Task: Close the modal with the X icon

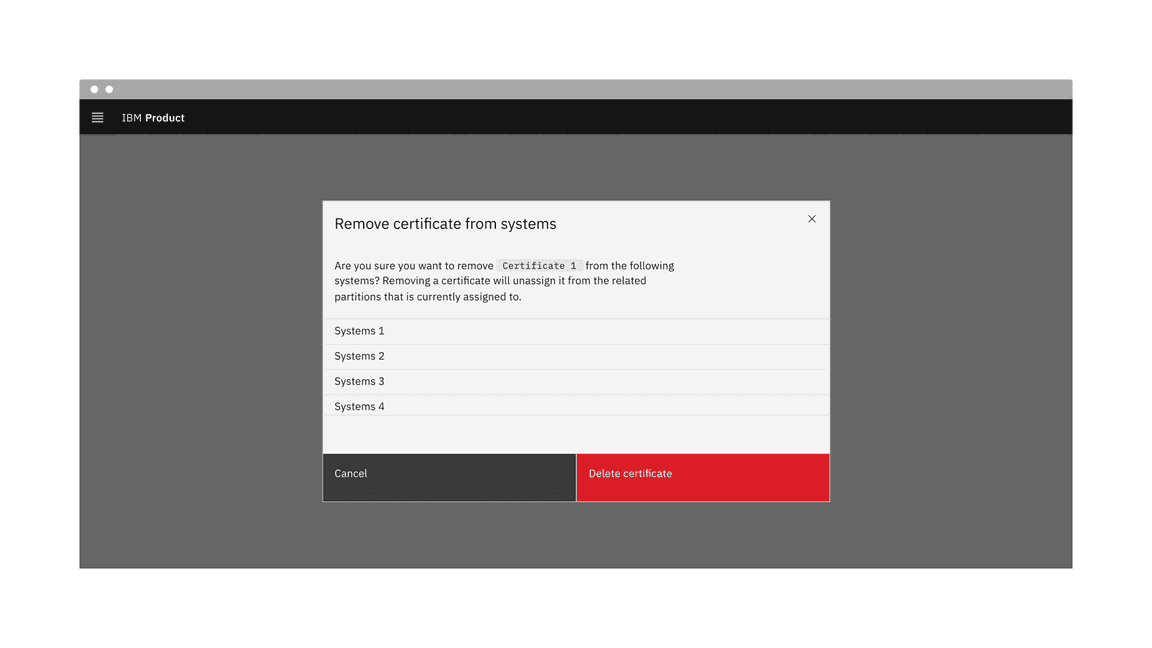Action: coord(811,218)
